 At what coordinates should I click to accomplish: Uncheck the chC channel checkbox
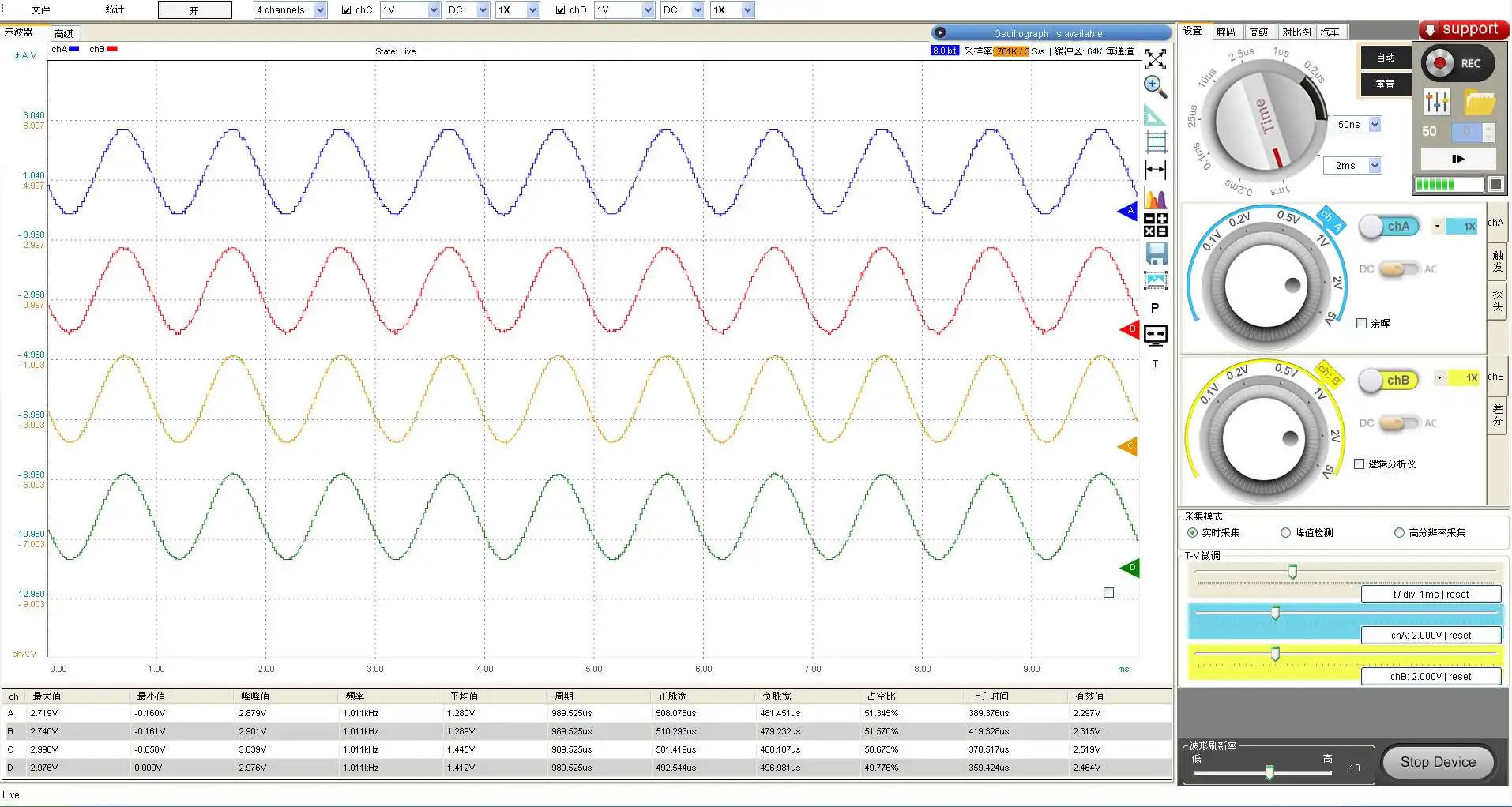pyautogui.click(x=347, y=10)
